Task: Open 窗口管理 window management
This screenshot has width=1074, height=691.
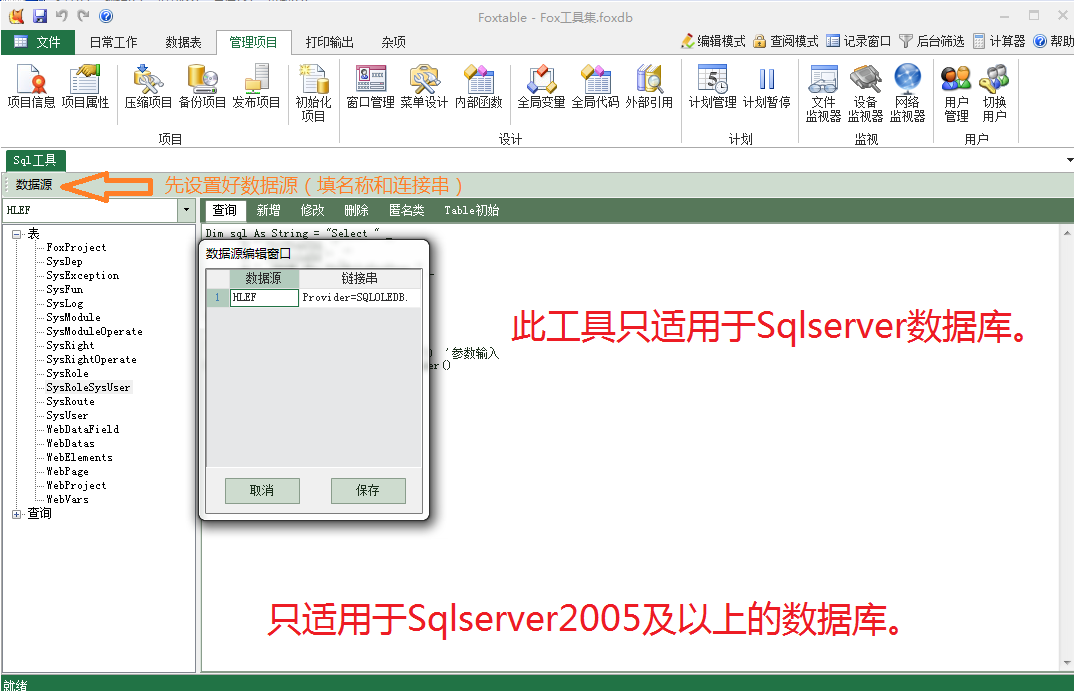Action: coord(371,87)
